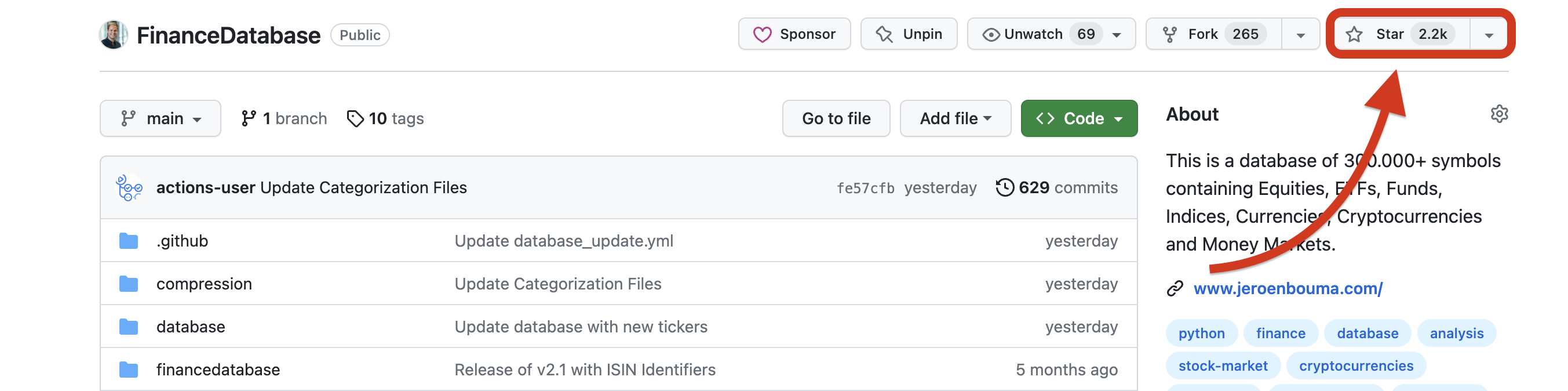Click the link icon beside the website URL
The image size is (1568, 391).
tap(1175, 288)
